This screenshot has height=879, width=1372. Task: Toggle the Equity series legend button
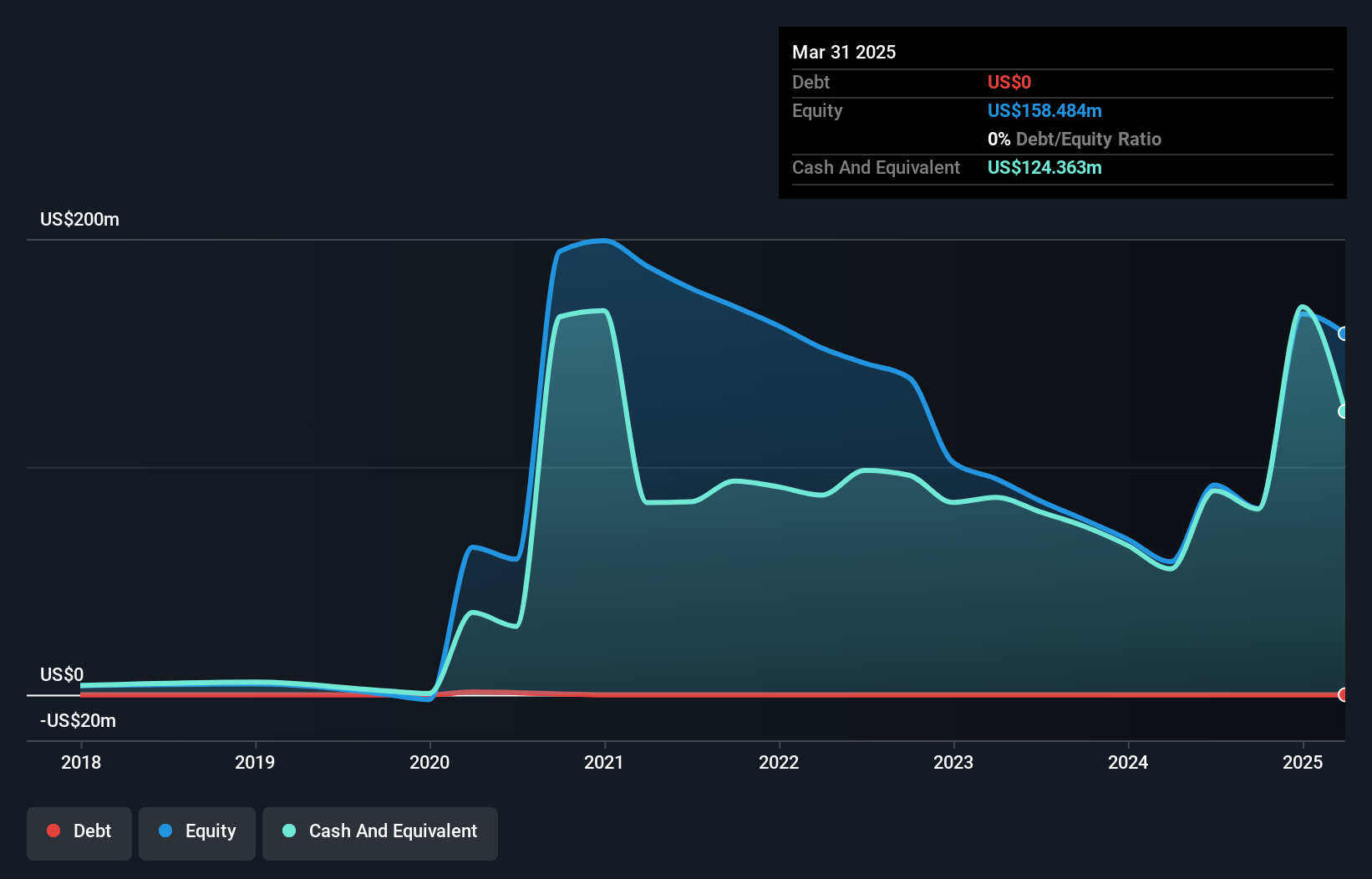click(x=197, y=833)
